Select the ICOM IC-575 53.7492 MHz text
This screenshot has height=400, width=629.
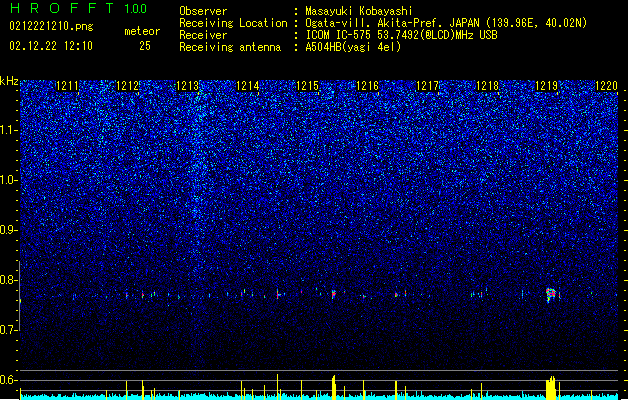401,35
